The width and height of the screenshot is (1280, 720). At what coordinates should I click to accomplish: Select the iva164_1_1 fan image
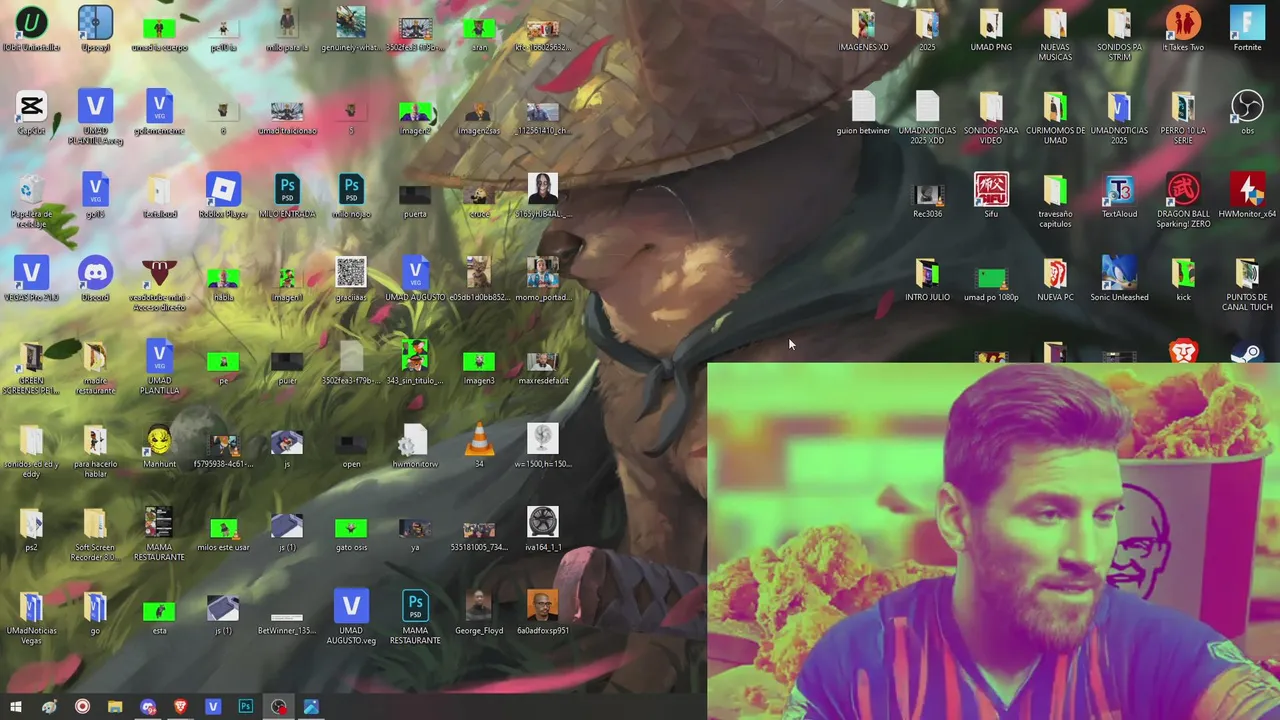pyautogui.click(x=543, y=529)
